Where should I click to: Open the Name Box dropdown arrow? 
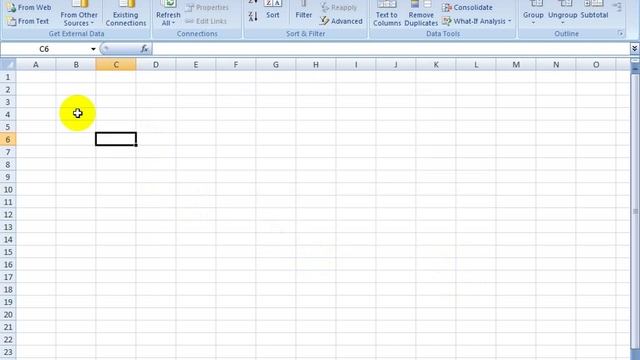[93, 49]
